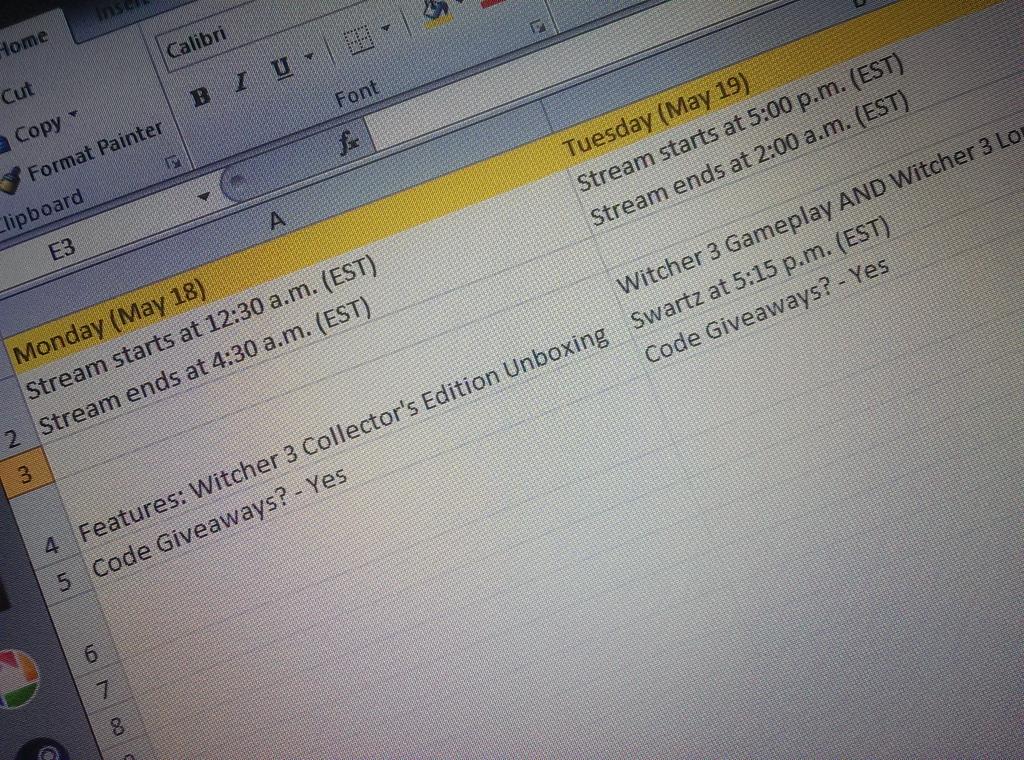The height and width of the screenshot is (760, 1024).
Task: Activate the Format Painter brush icon
Action: point(10,180)
